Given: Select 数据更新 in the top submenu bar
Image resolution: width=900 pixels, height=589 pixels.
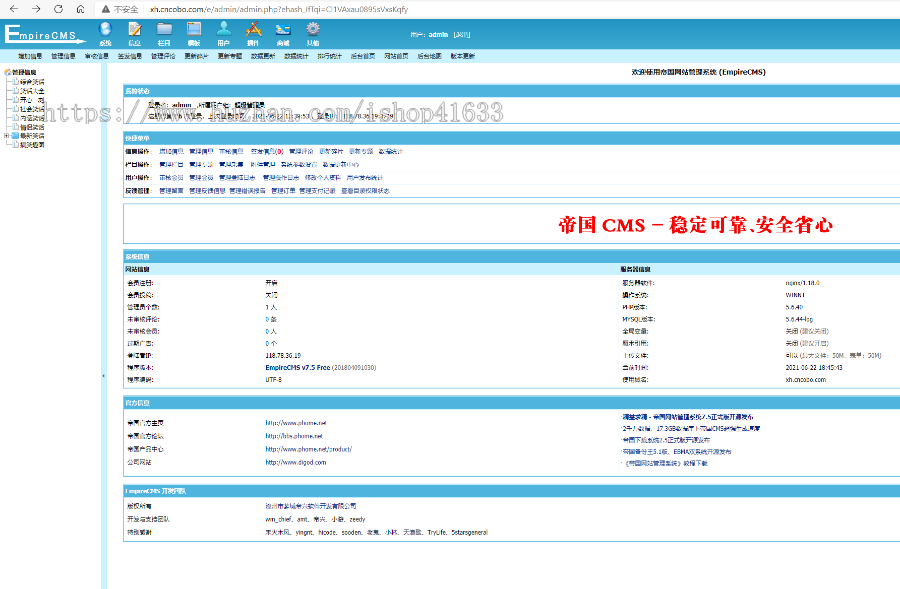Looking at the screenshot, I should [x=263, y=56].
